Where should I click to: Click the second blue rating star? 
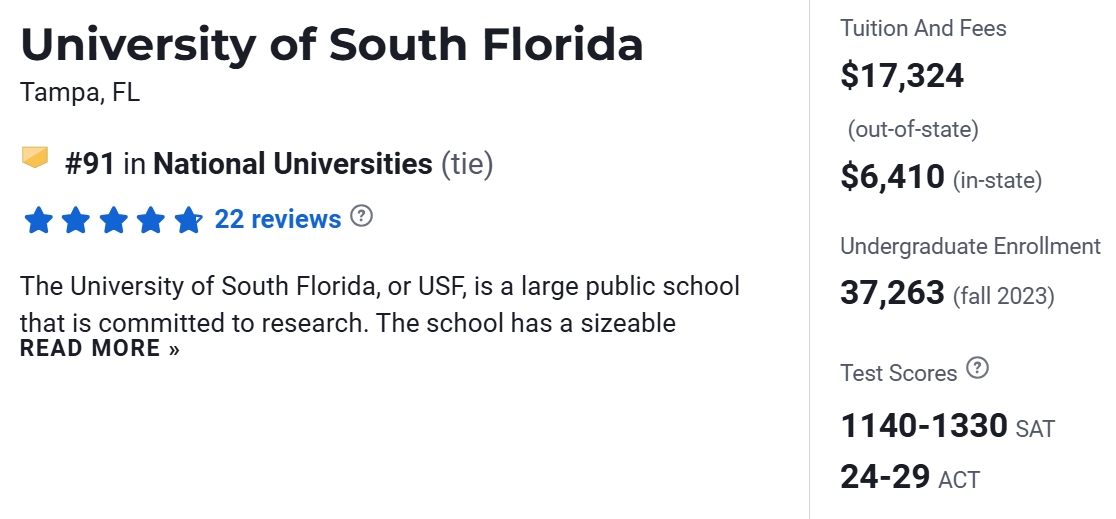pos(76,220)
